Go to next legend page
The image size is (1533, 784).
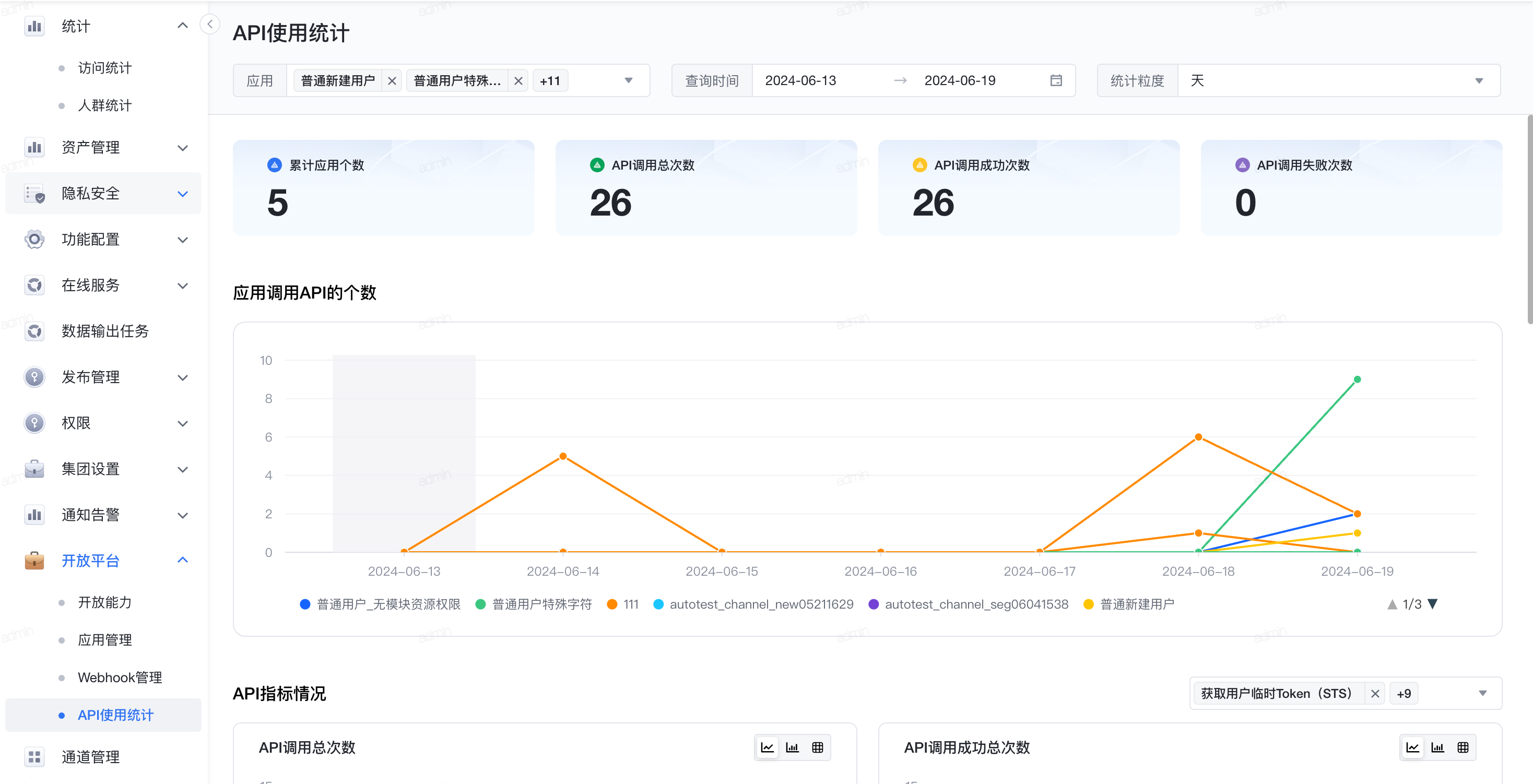[1433, 604]
